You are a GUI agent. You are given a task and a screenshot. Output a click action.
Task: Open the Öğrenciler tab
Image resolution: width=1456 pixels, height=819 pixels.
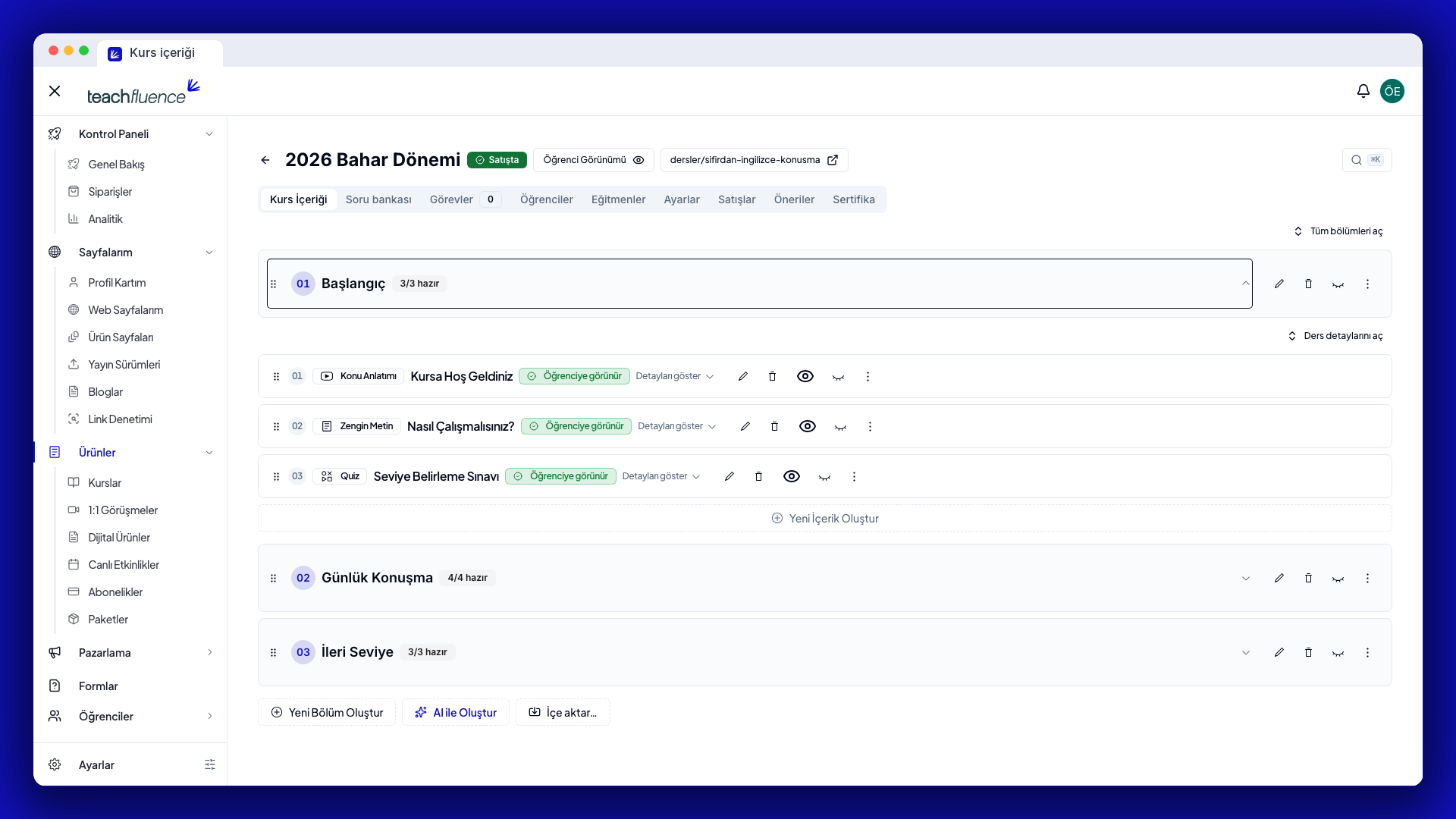(x=547, y=199)
